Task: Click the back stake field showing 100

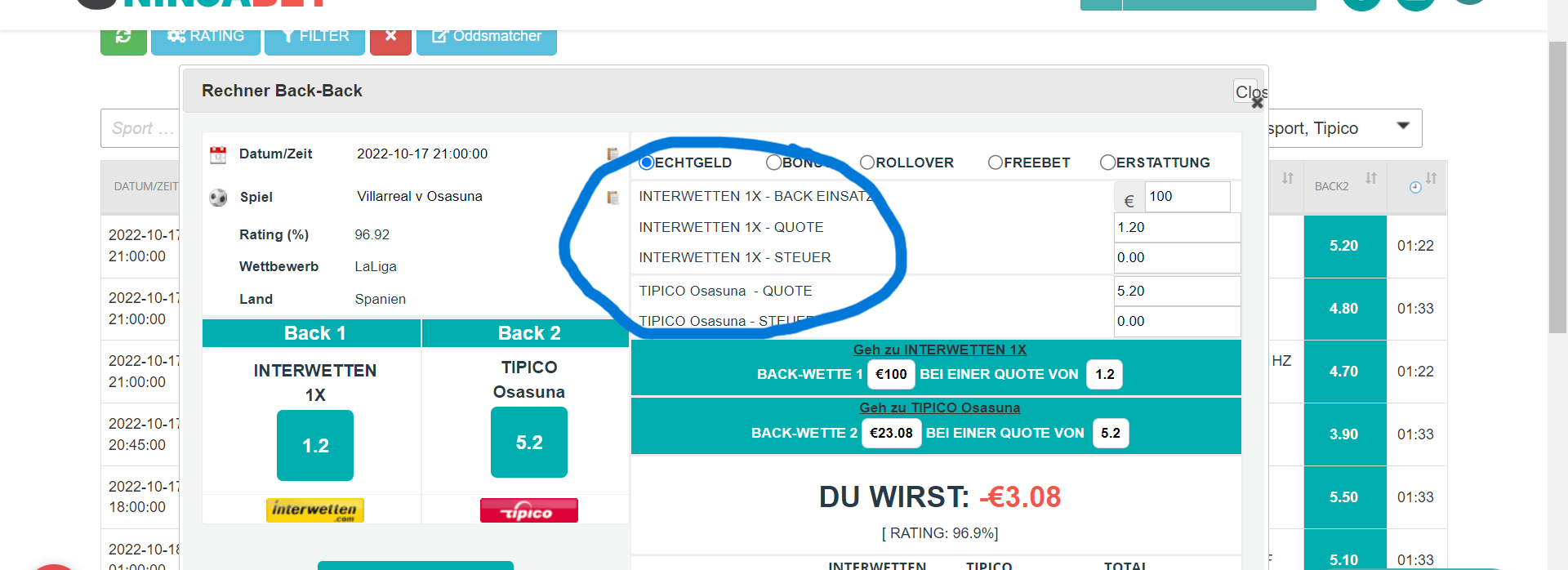Action: 1188,197
